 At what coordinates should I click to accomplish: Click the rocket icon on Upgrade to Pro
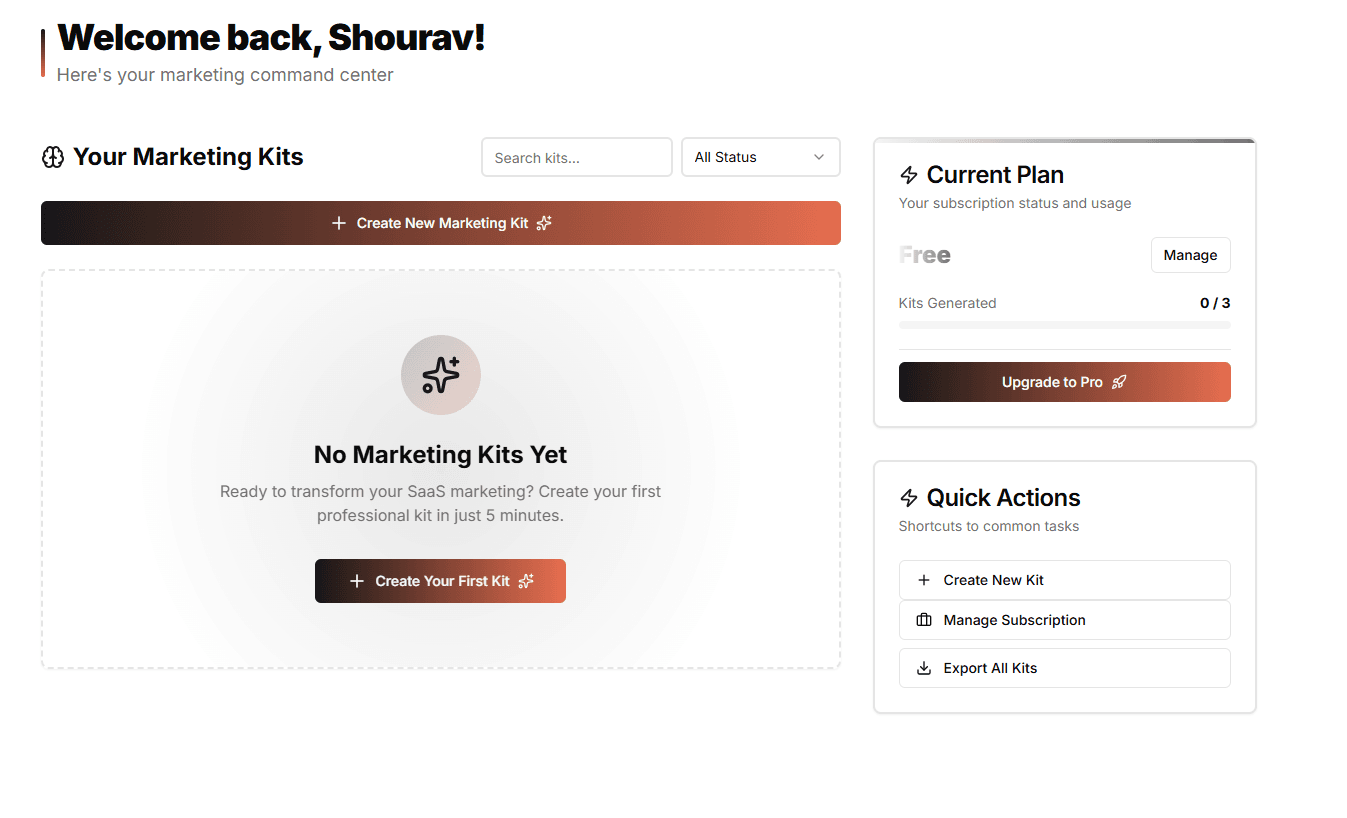[x=1119, y=382]
